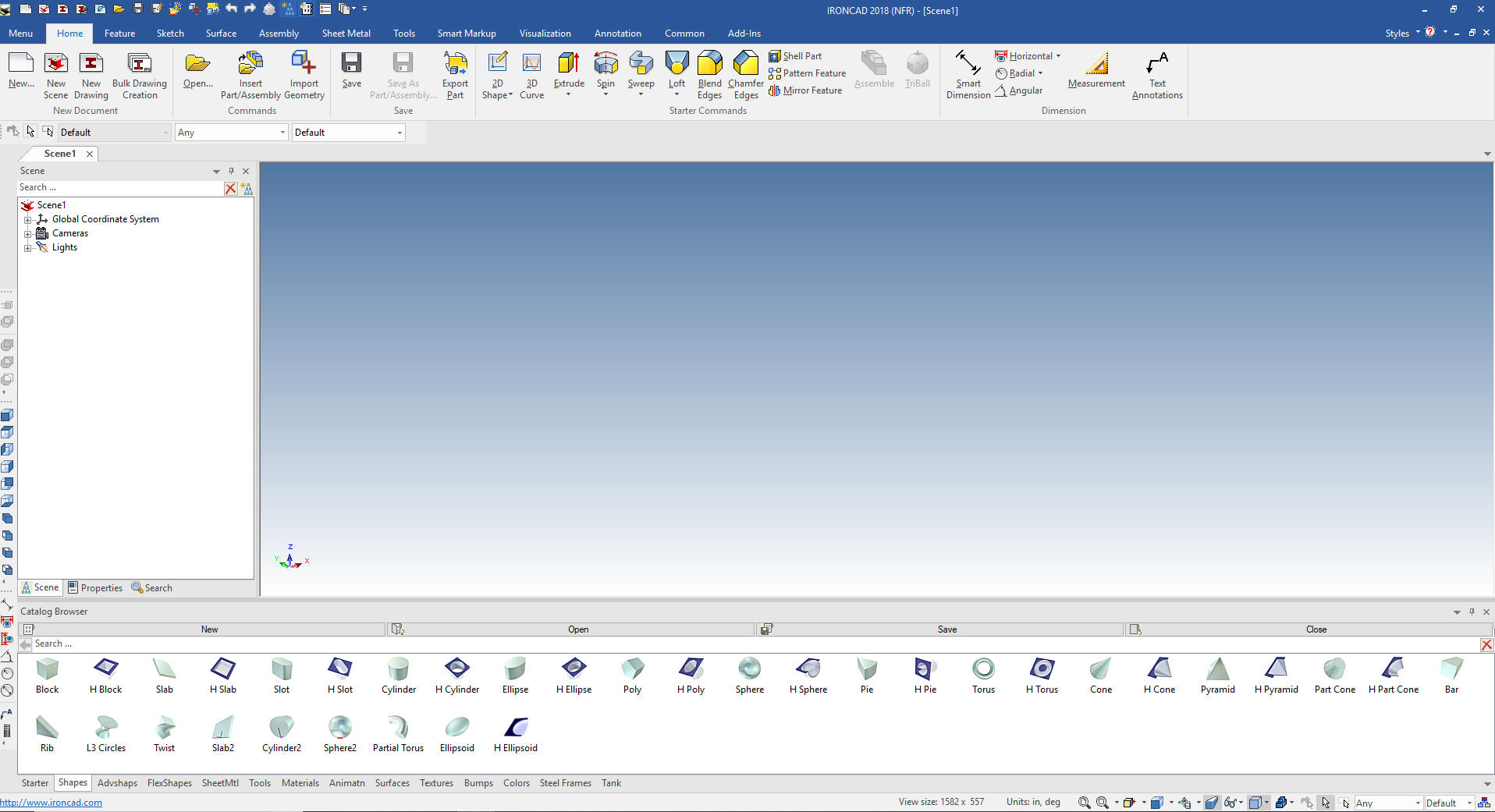Expand the Lights tree node
The height and width of the screenshot is (812, 1495).
[x=28, y=248]
